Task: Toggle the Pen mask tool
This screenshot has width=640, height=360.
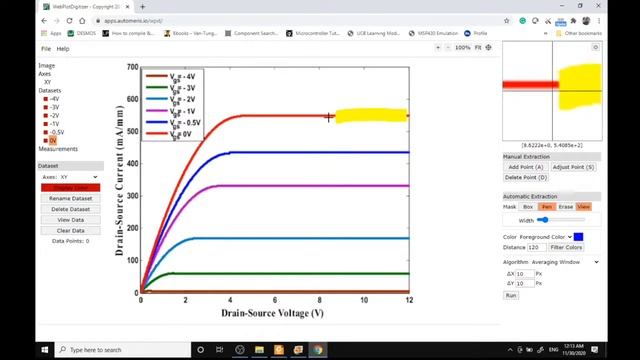Action: coord(547,207)
